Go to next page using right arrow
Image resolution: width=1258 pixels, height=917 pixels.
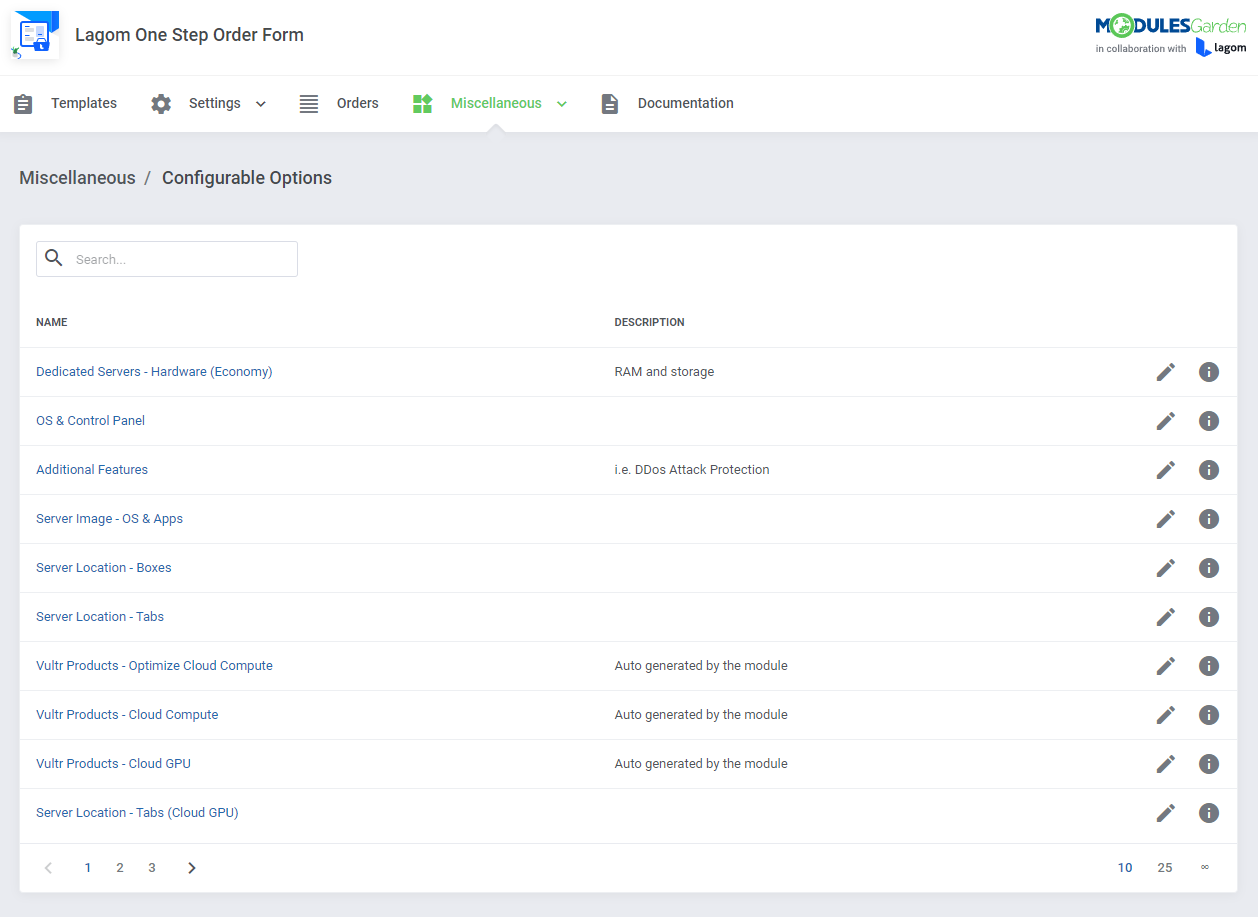pyautogui.click(x=191, y=867)
